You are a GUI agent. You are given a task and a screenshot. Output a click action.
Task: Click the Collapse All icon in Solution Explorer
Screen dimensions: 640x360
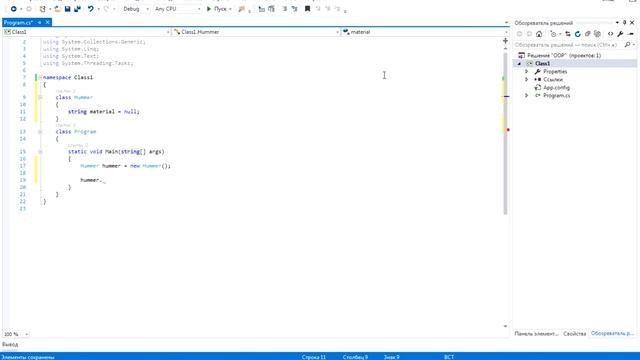click(x=587, y=34)
